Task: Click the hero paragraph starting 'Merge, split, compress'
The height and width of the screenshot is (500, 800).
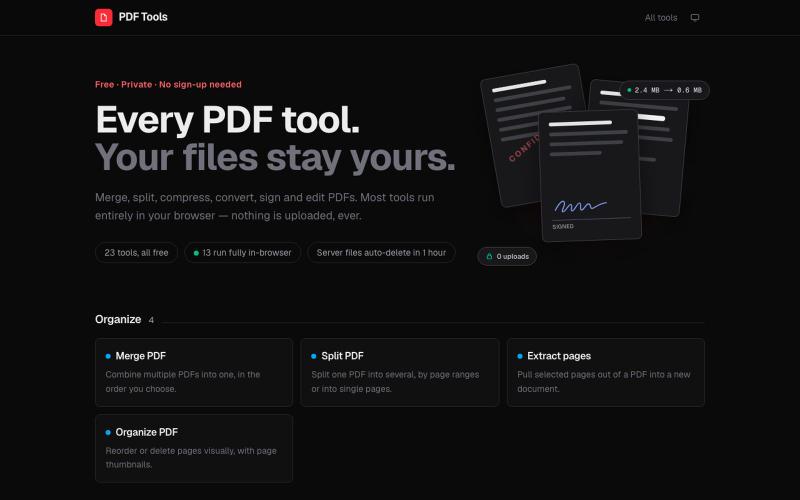Action: pos(265,207)
